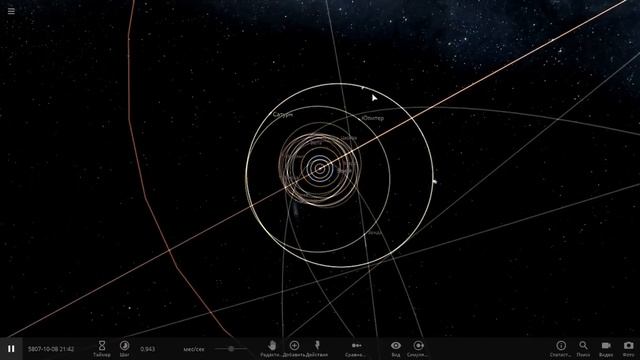The height and width of the screenshot is (360, 640).
Task: Select the Юпитер label
Action: pyautogui.click(x=373, y=118)
